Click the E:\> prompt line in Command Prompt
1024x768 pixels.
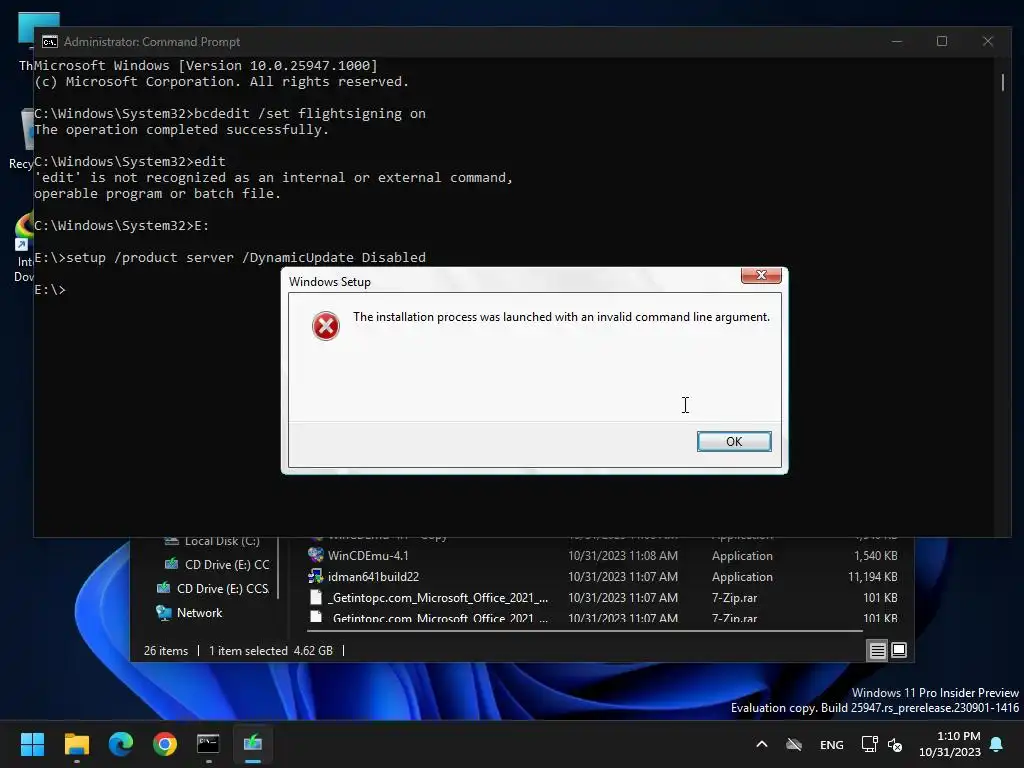[50, 289]
